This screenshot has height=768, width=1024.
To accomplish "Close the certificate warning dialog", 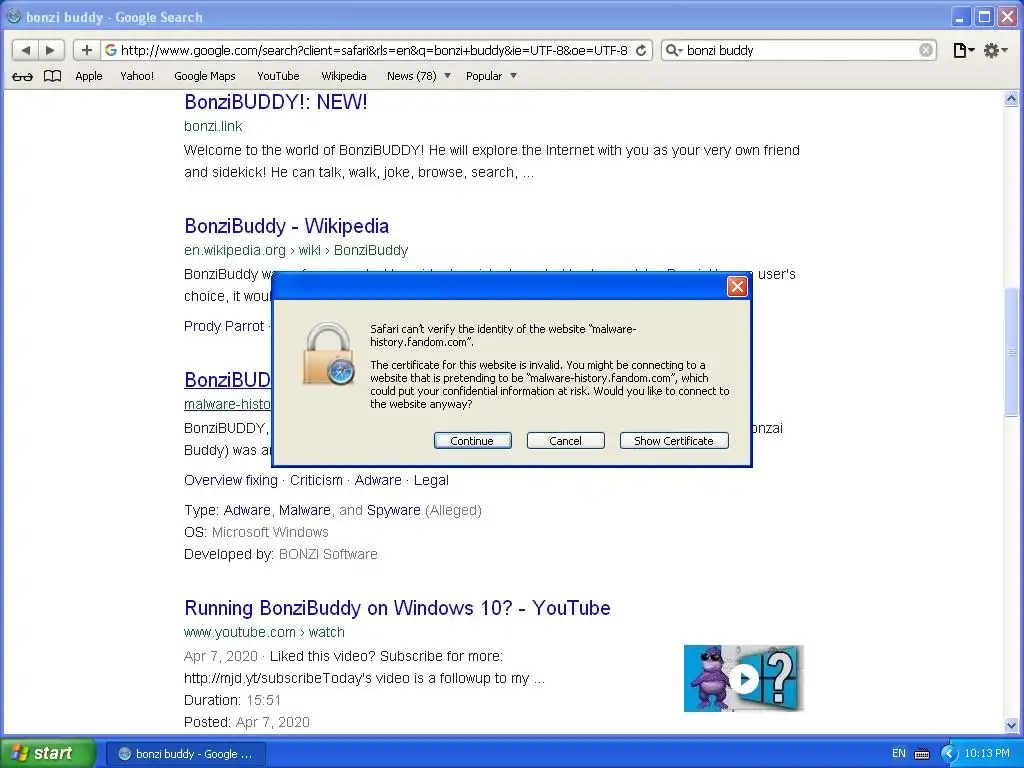I will [x=737, y=286].
